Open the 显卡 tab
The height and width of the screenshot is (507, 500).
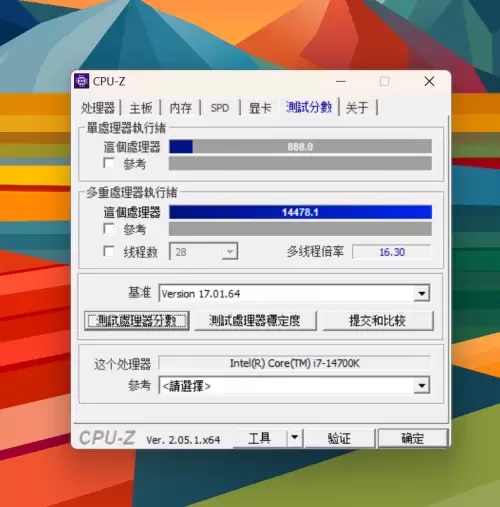point(260,108)
